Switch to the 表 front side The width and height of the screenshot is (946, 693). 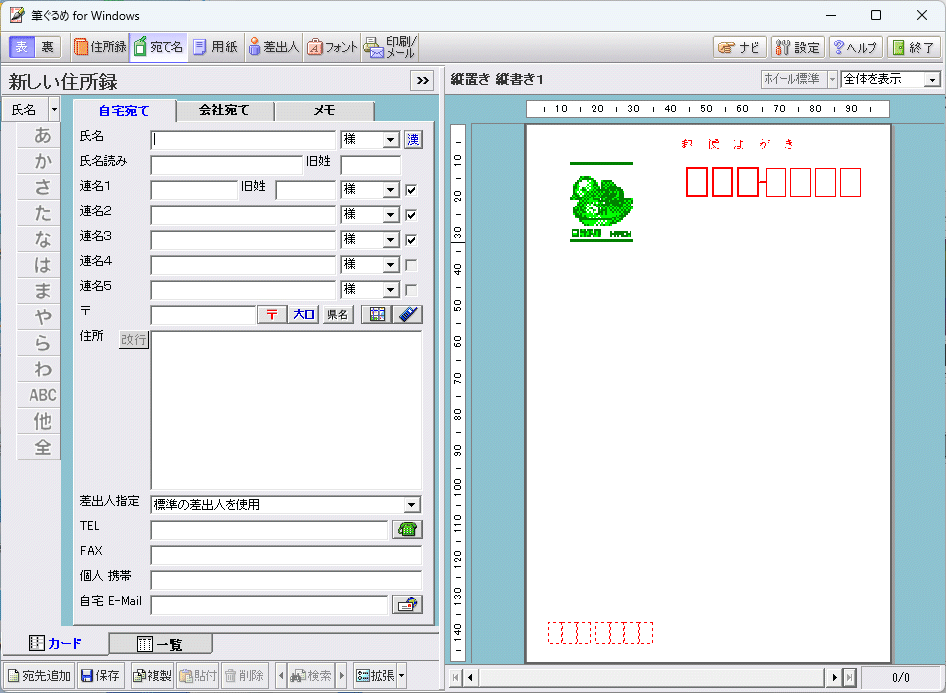click(22, 47)
